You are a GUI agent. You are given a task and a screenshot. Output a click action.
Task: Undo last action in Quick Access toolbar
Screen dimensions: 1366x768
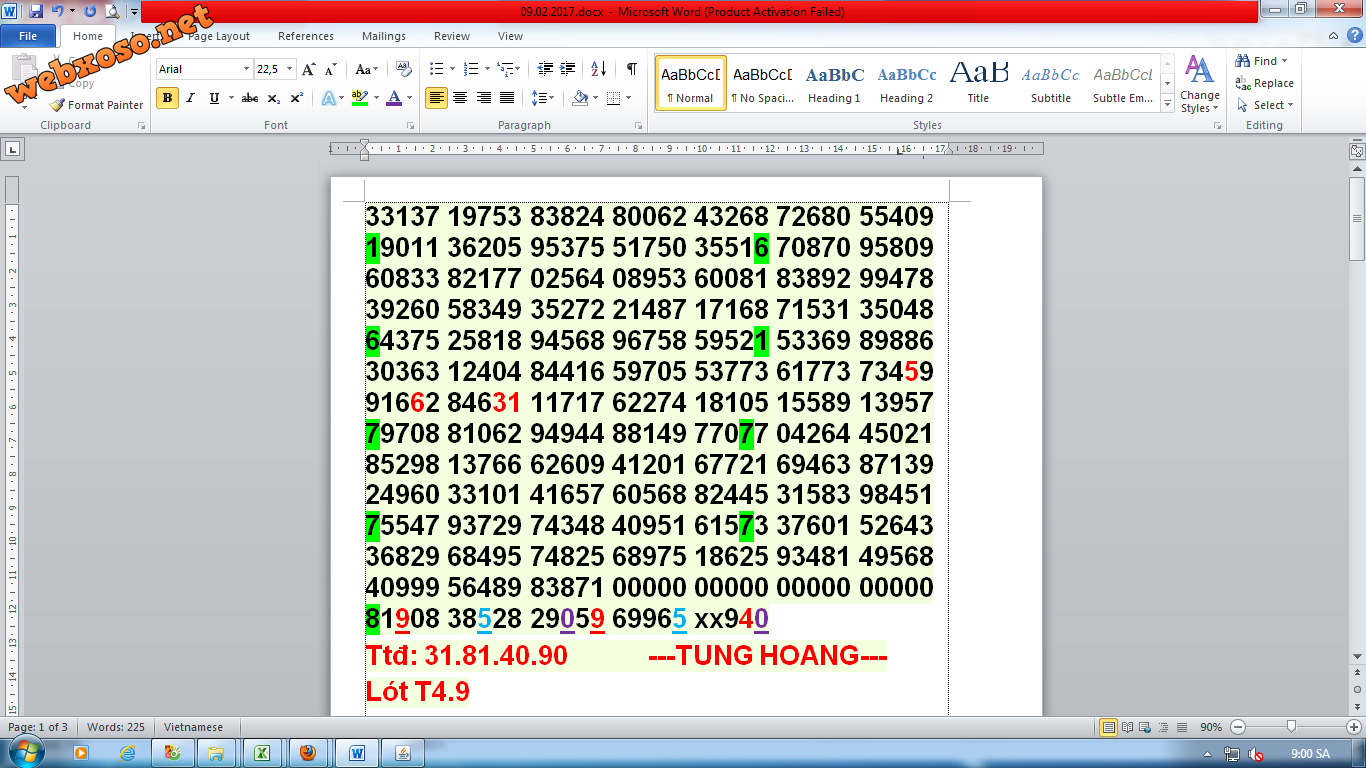coord(58,11)
